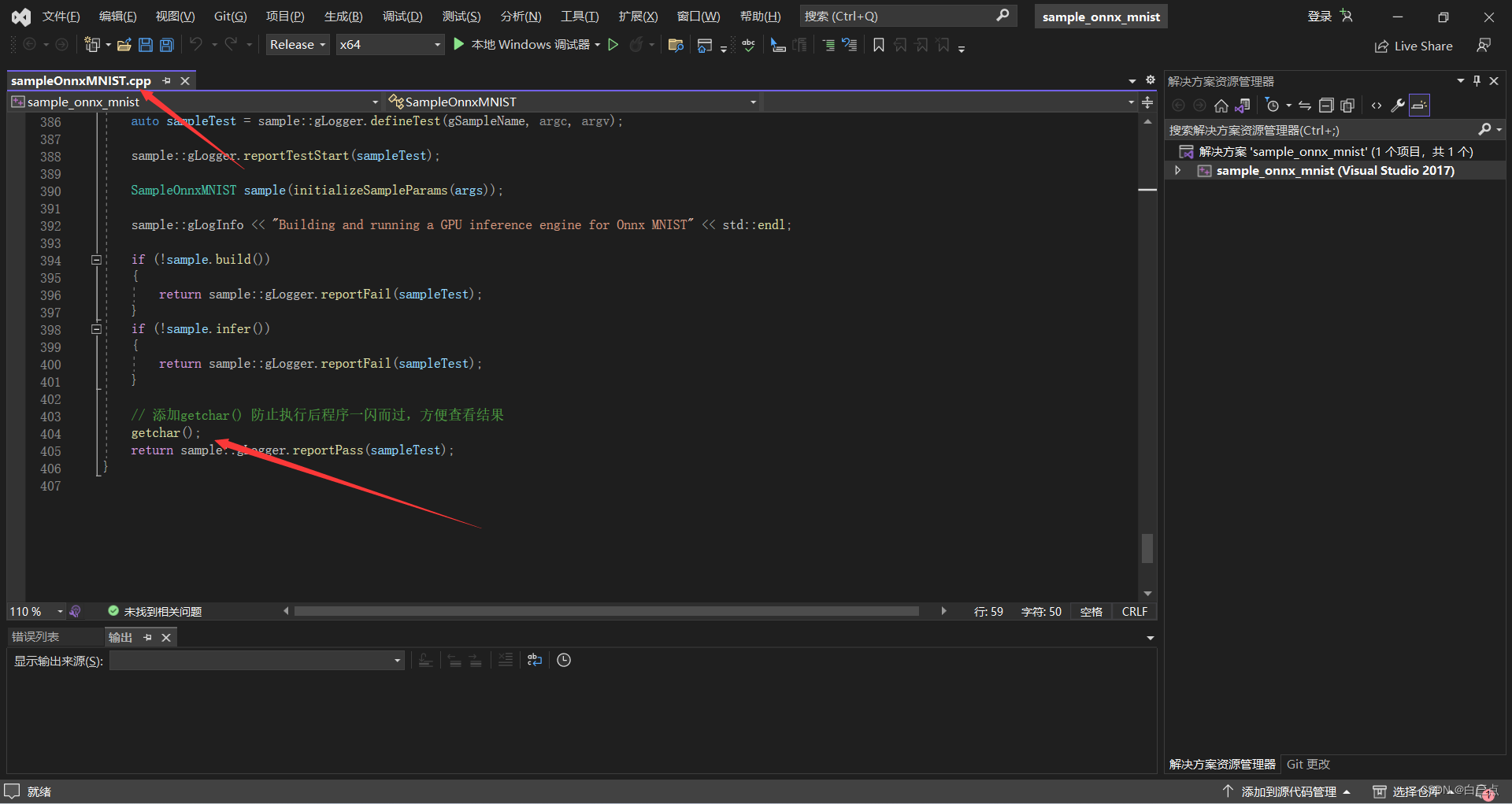
Task: Click the Home icon in Solution Explorer
Action: pyautogui.click(x=1221, y=106)
